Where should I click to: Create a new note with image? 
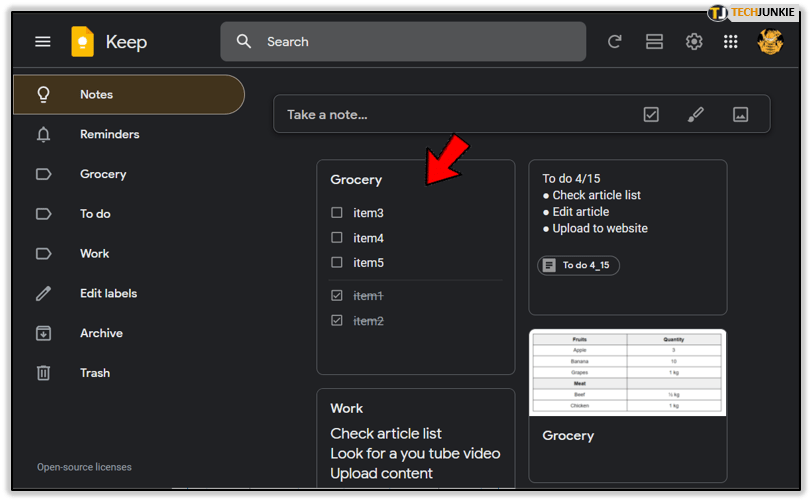click(740, 115)
